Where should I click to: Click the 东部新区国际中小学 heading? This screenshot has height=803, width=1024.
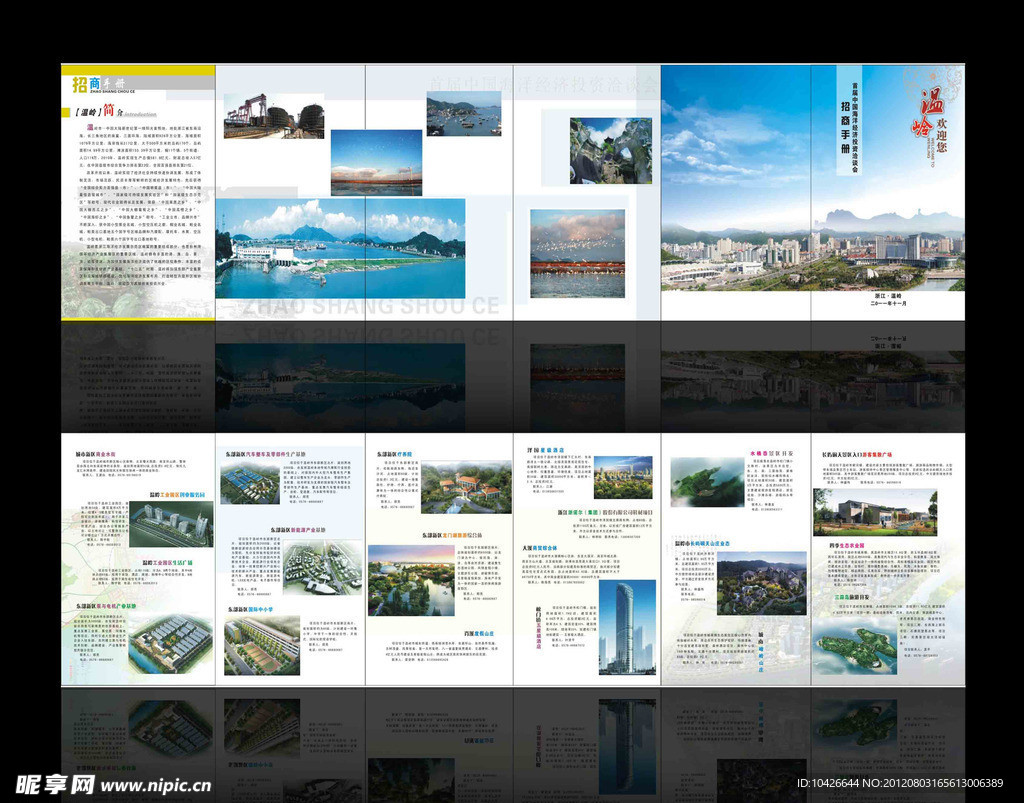click(250, 609)
